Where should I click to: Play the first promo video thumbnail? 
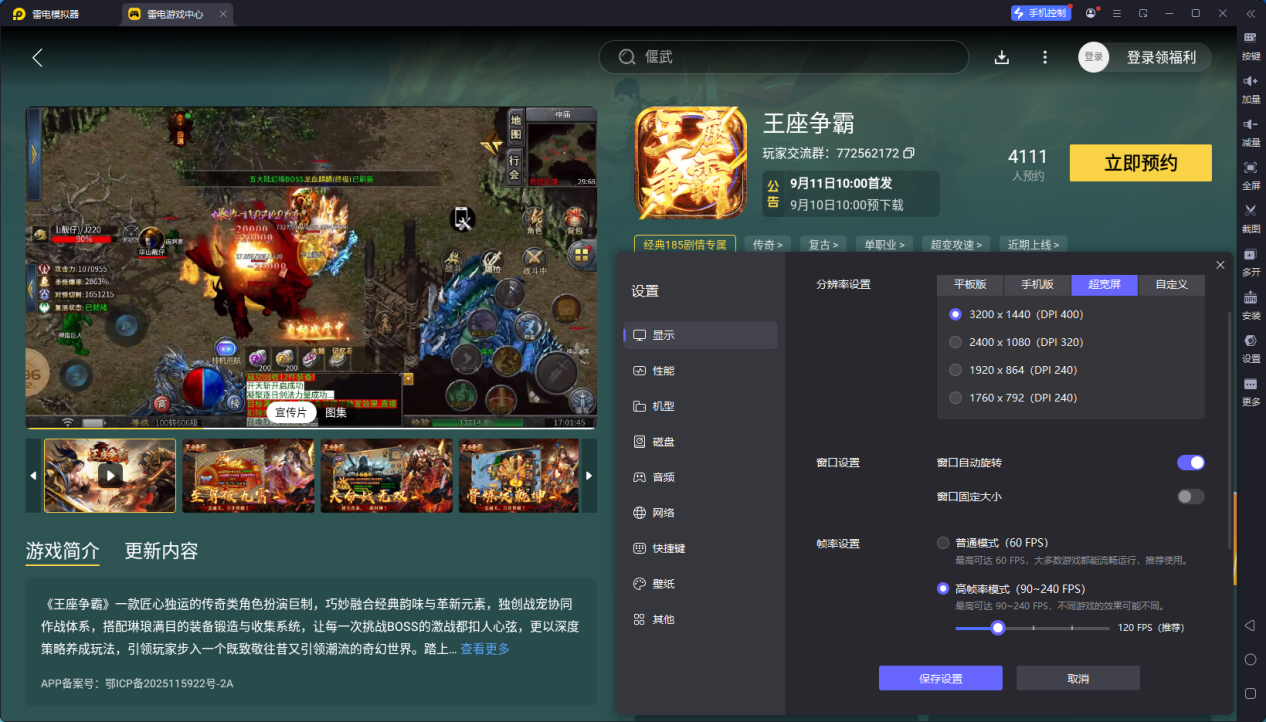[110, 475]
